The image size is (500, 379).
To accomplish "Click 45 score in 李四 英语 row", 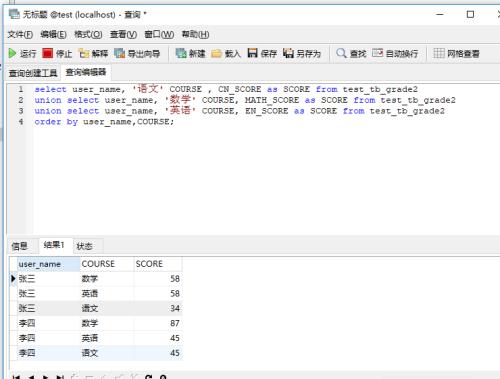I will [158, 338].
